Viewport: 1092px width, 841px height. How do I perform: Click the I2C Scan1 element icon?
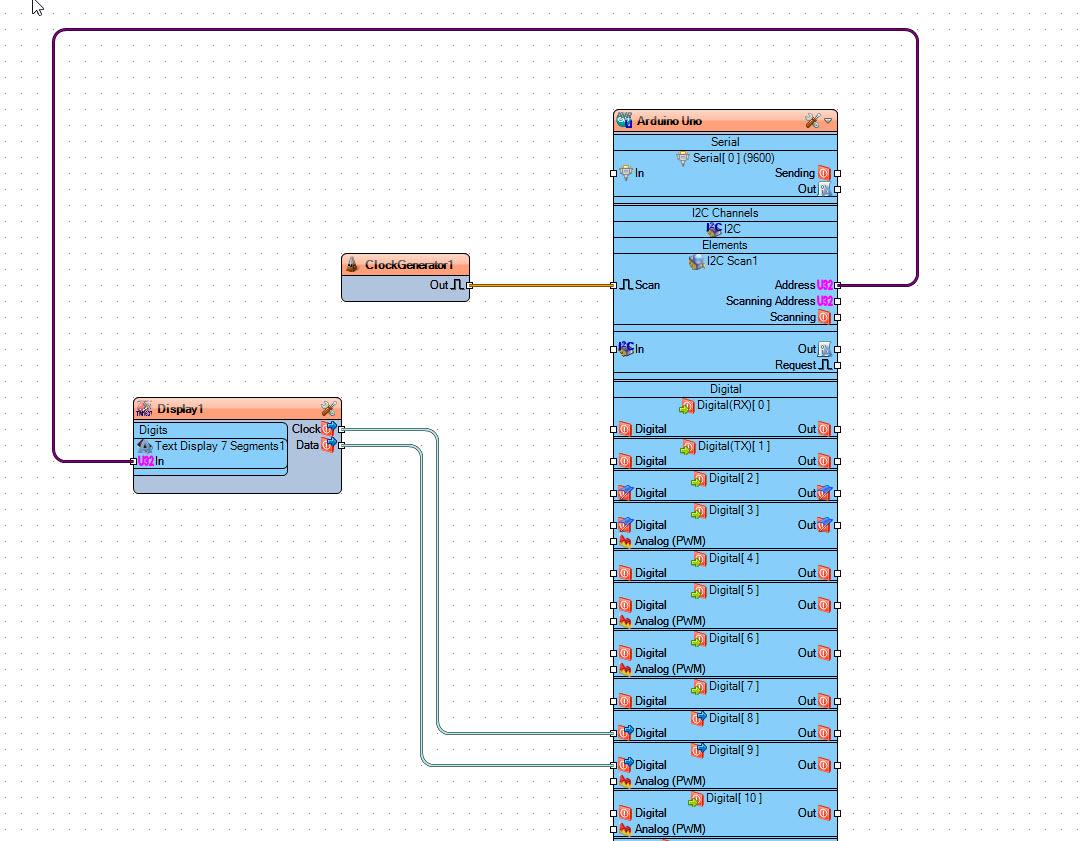pyautogui.click(x=696, y=262)
